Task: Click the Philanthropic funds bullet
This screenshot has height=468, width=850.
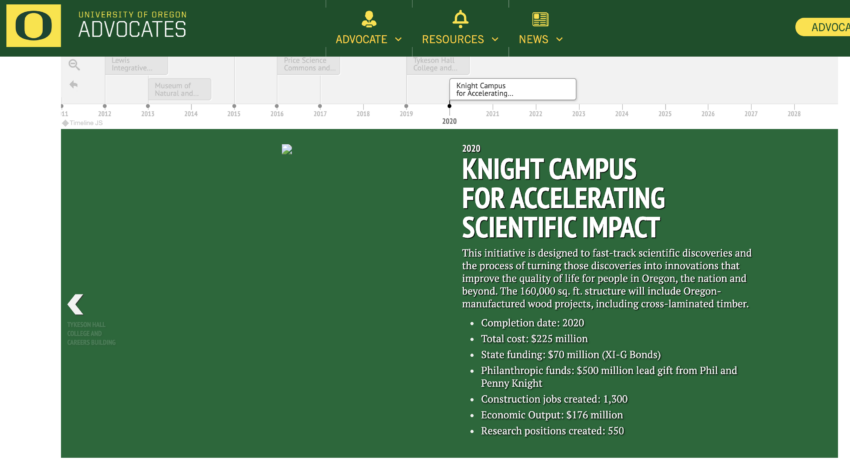Action: click(x=609, y=376)
